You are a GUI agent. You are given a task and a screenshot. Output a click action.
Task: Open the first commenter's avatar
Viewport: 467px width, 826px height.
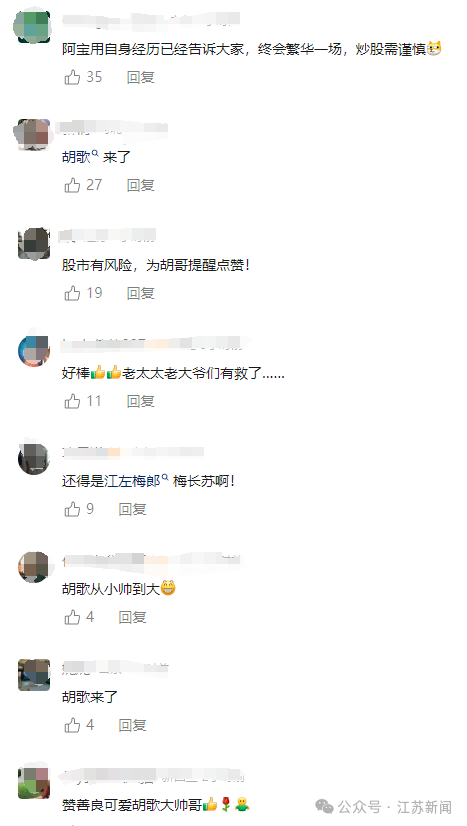pyautogui.click(x=31, y=26)
